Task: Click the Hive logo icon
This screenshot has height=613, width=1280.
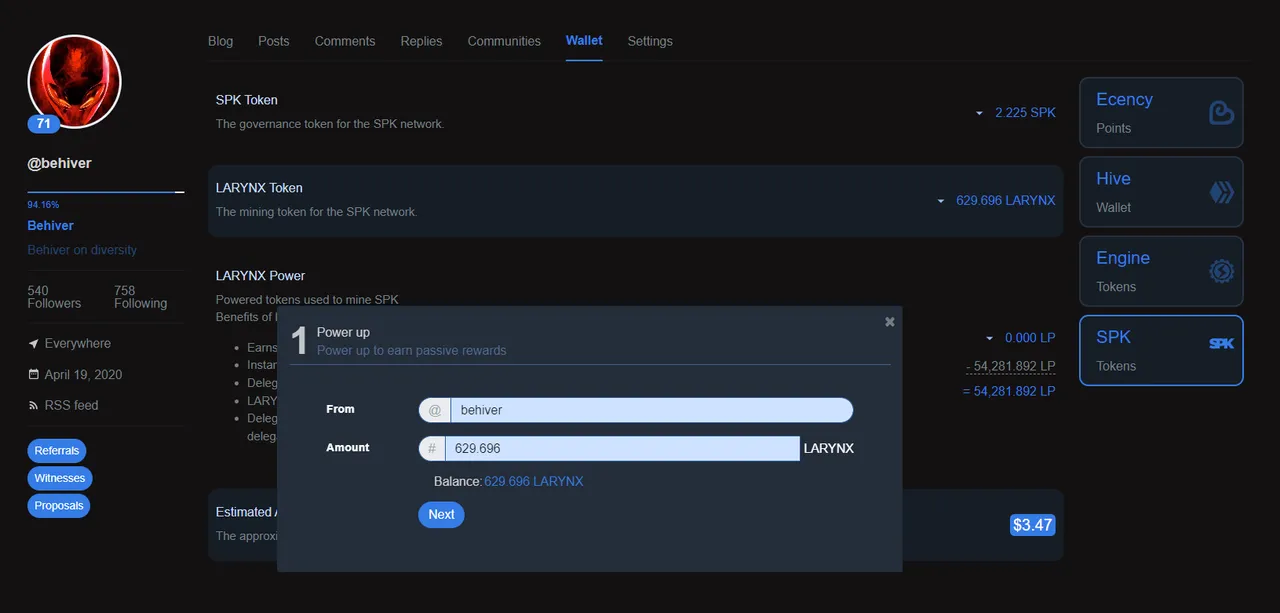Action: click(x=1221, y=192)
